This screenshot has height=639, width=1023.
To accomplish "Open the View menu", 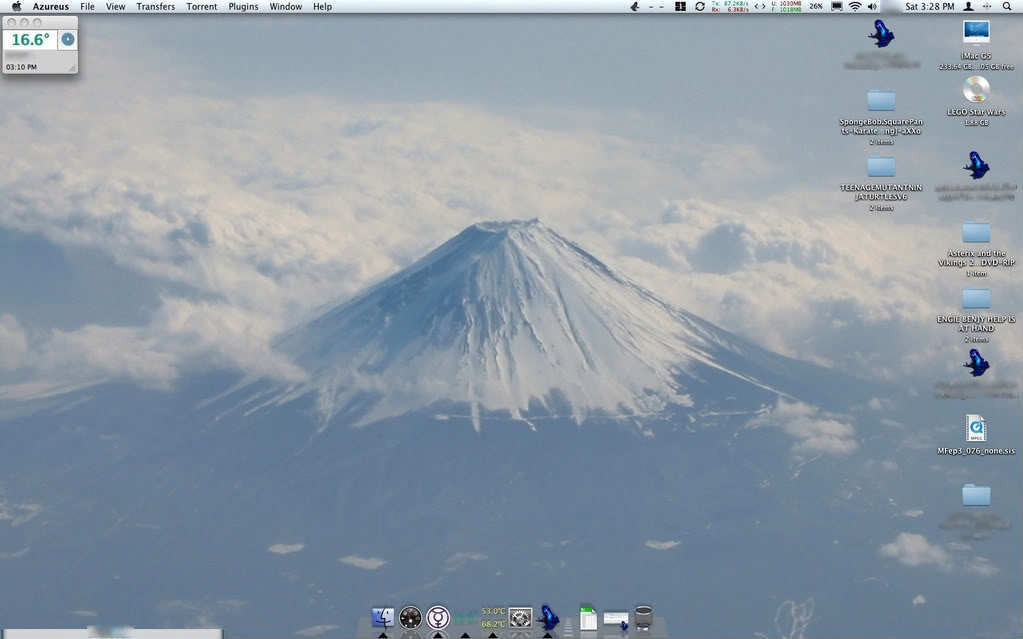I will pyautogui.click(x=115, y=7).
